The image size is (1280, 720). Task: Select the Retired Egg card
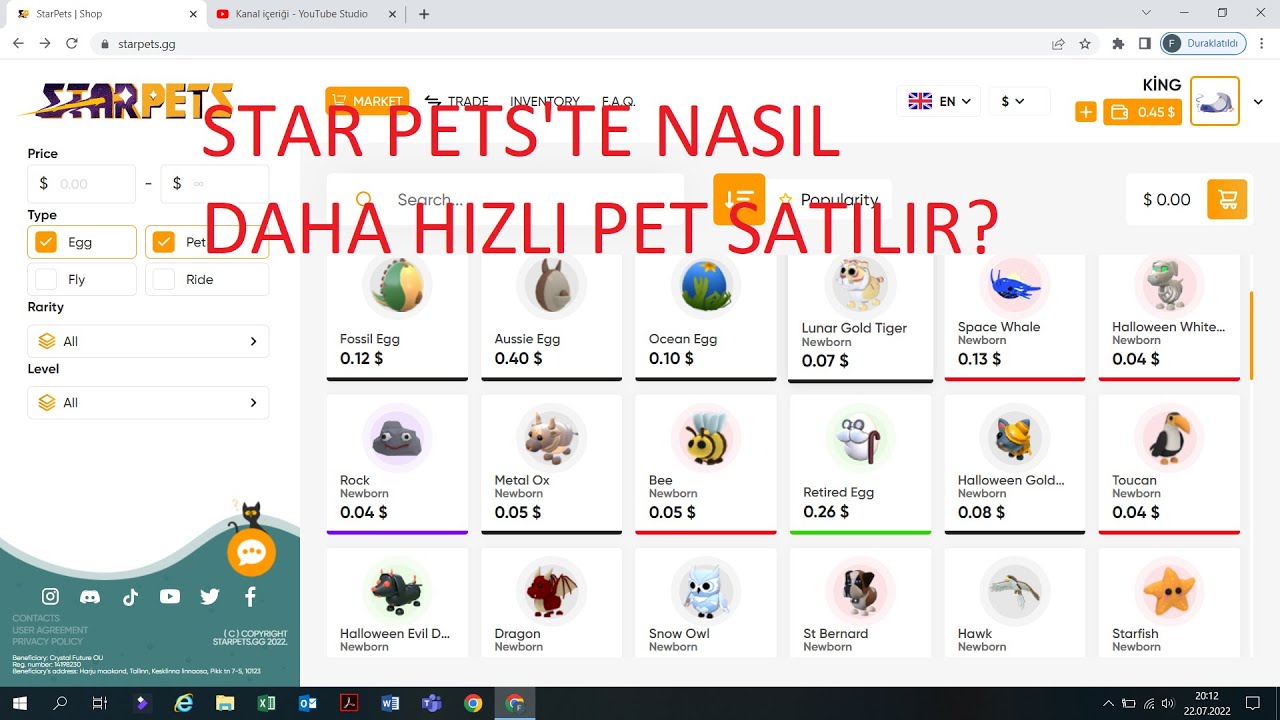(860, 464)
